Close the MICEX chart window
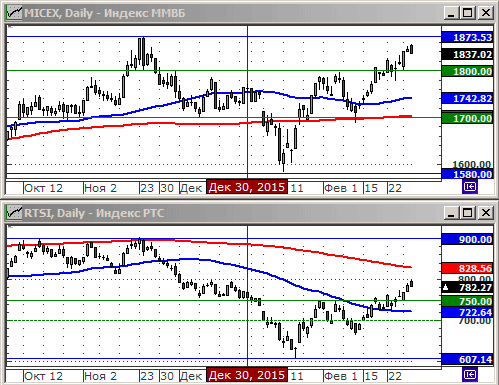 [x=486, y=13]
